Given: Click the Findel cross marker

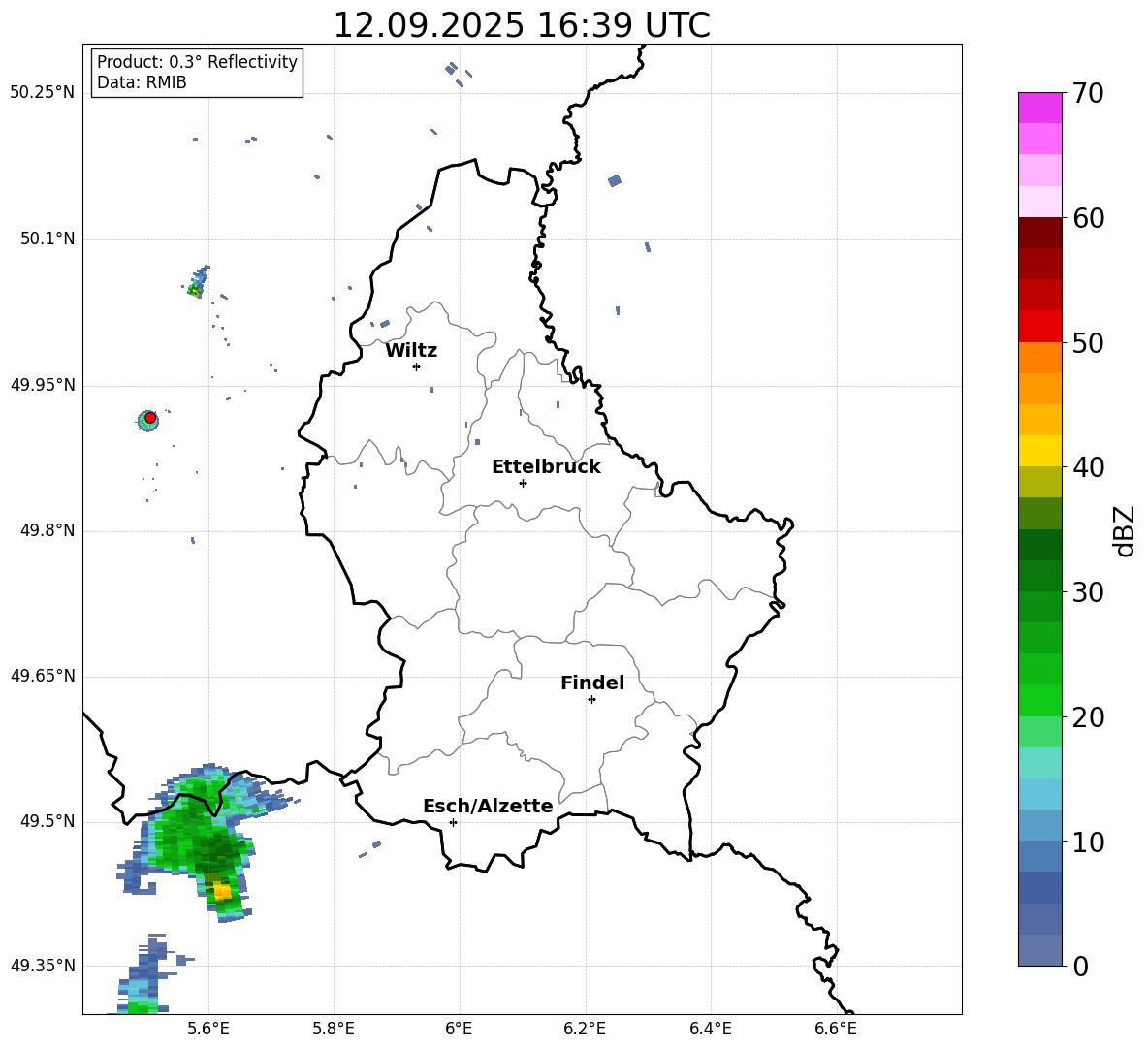Looking at the screenshot, I should point(591,700).
